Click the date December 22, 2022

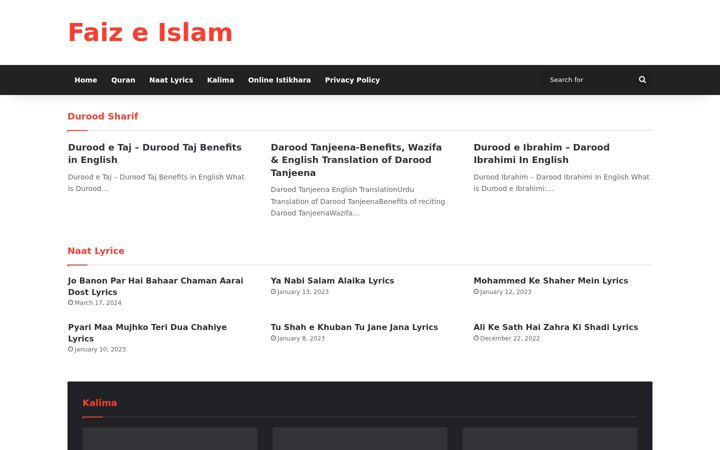click(510, 338)
